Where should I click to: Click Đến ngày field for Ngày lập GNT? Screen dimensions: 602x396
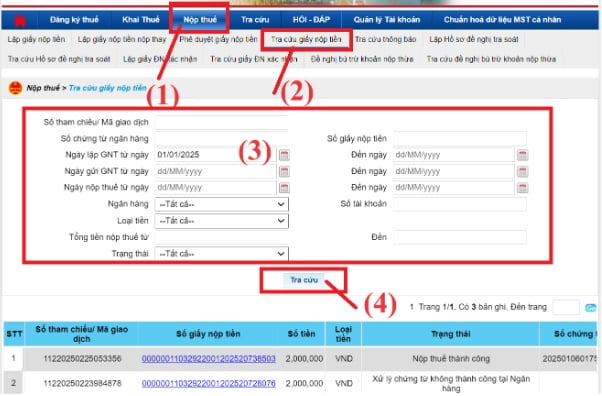[454, 155]
